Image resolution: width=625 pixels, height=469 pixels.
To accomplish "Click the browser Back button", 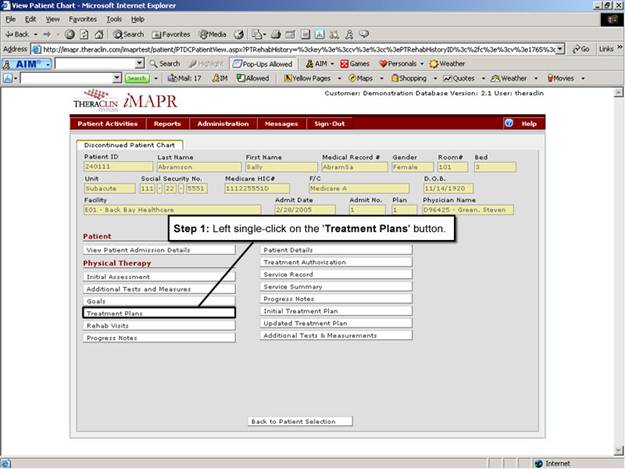I will coord(18,34).
